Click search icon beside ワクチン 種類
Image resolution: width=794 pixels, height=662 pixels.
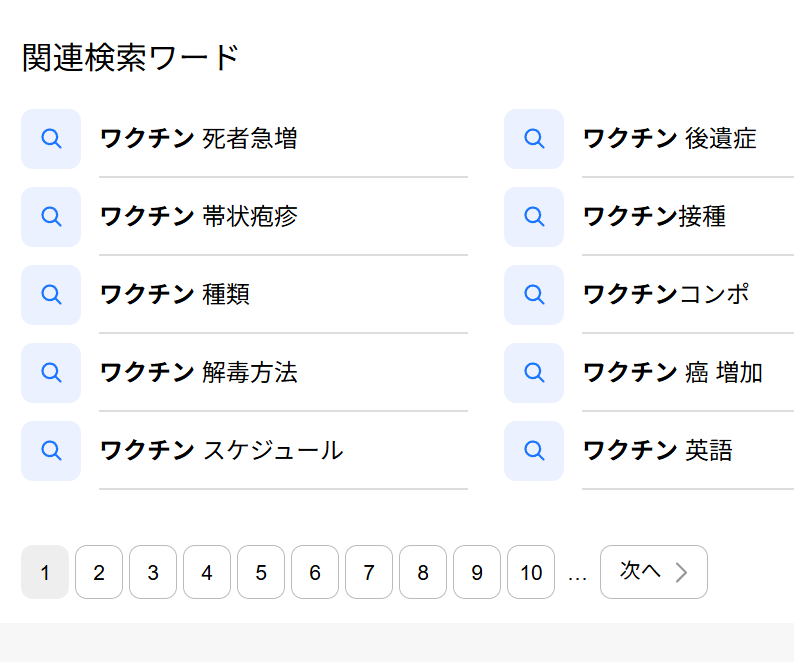pyautogui.click(x=51, y=295)
